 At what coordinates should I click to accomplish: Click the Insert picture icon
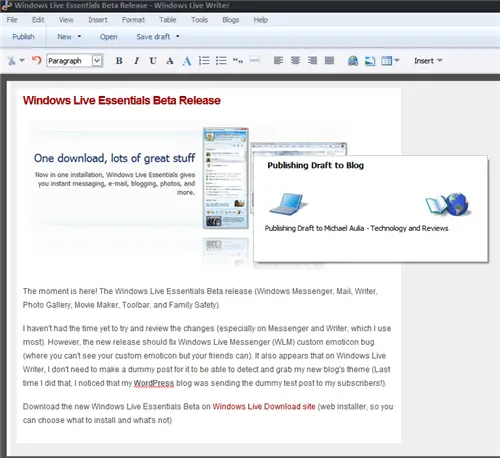point(370,61)
